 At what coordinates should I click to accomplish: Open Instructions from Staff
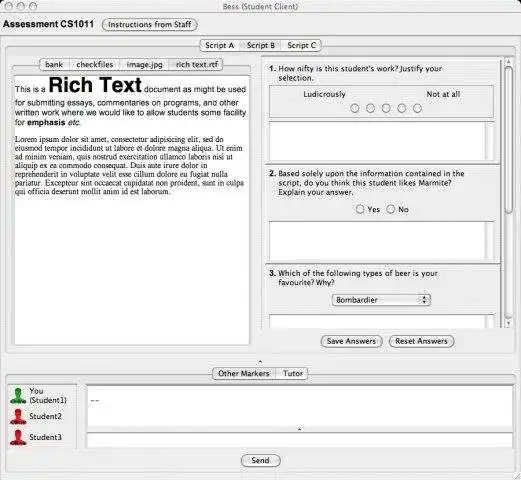150,25
